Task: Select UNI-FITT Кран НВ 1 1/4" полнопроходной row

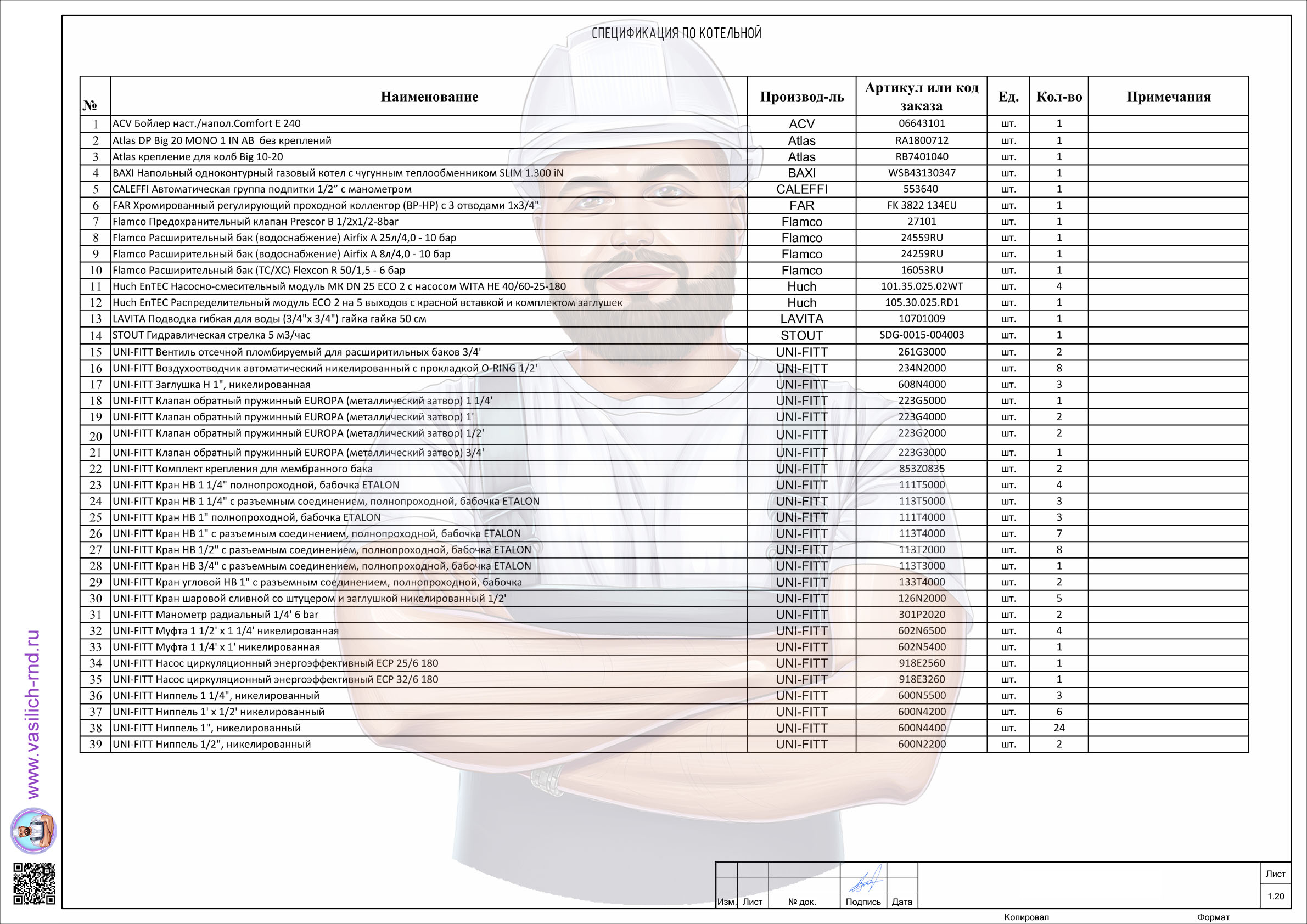Action: [664, 486]
